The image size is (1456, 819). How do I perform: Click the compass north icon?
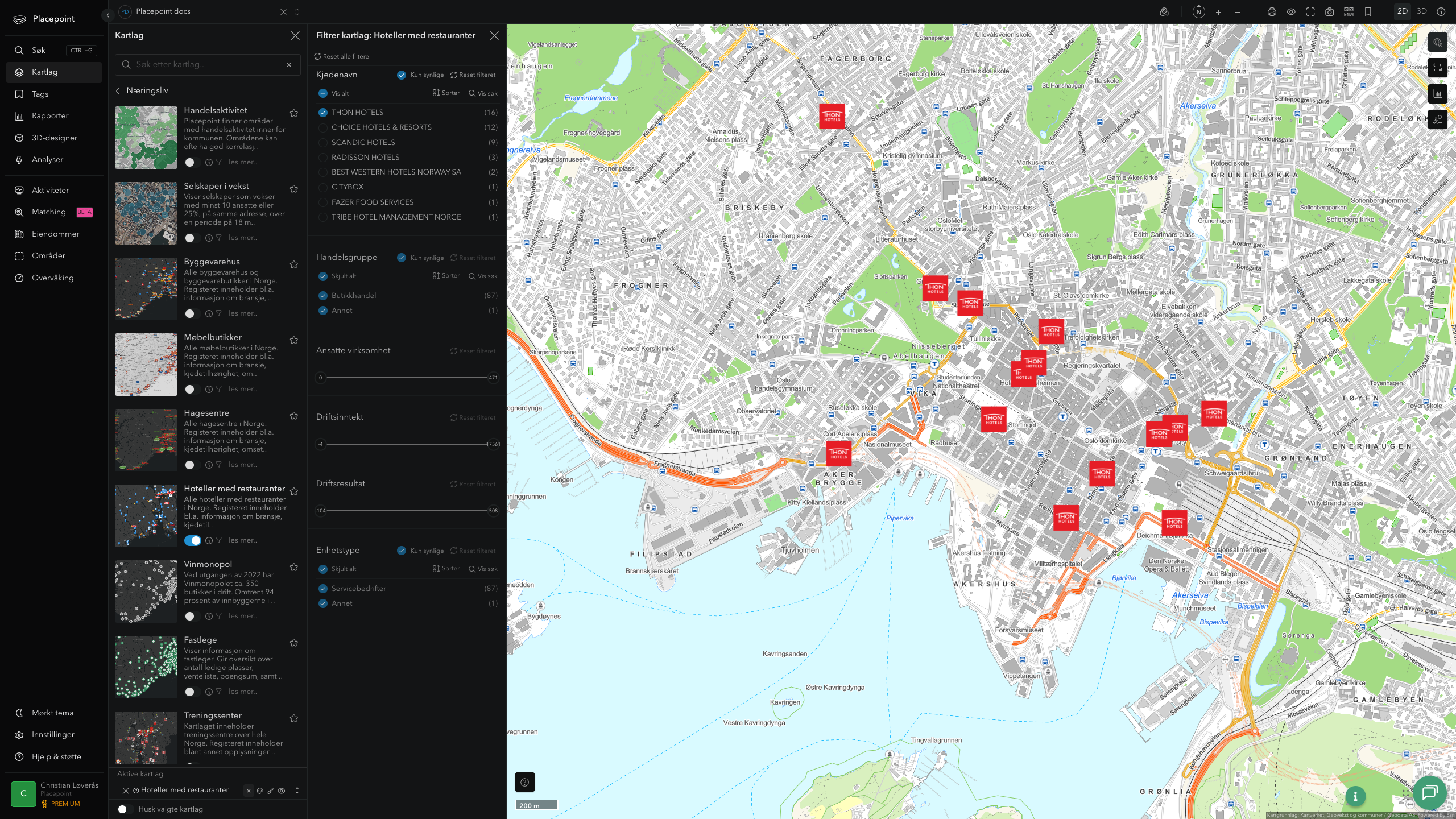(1199, 11)
